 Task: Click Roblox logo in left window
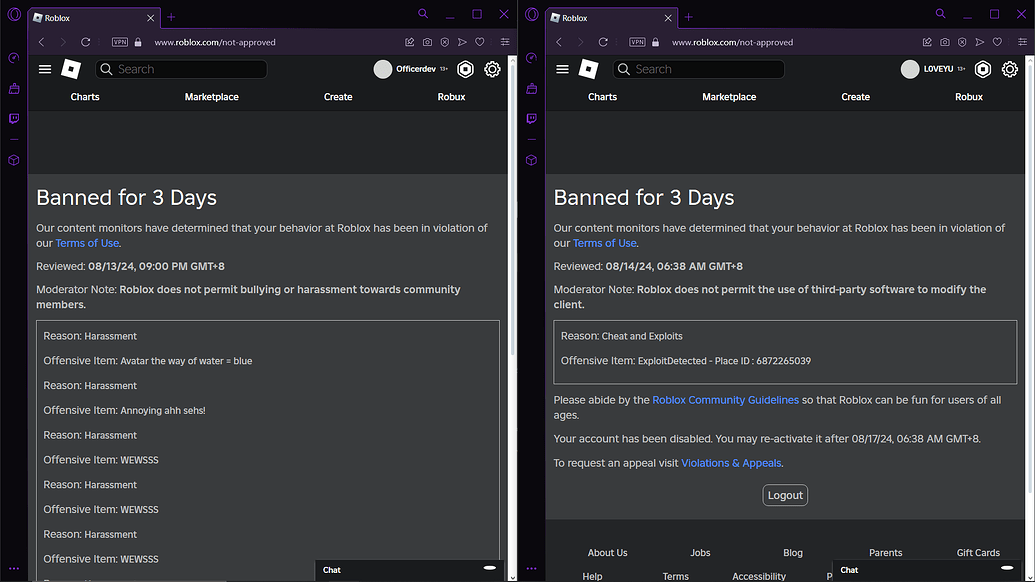pyautogui.click(x=71, y=69)
